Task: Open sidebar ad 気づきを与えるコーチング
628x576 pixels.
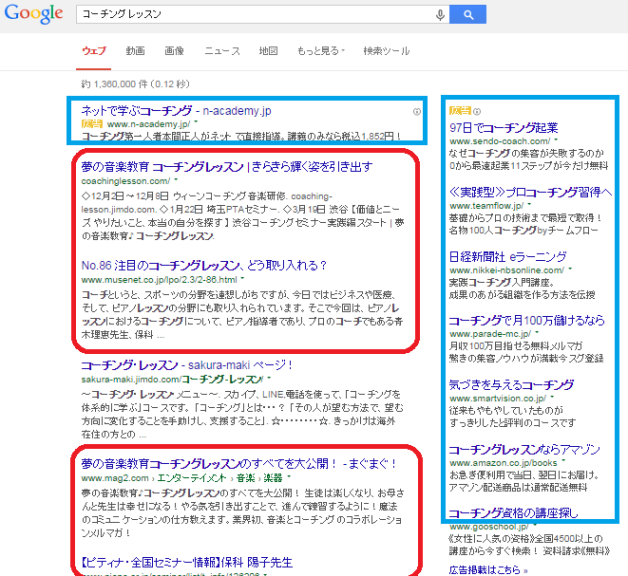Action: click(x=511, y=385)
